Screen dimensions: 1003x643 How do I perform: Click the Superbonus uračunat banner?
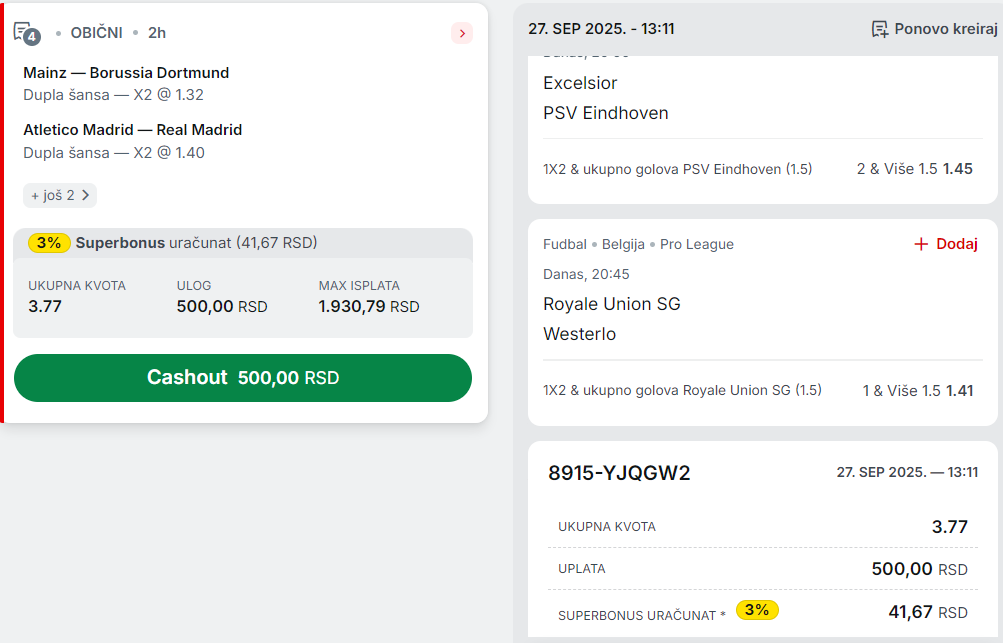243,243
